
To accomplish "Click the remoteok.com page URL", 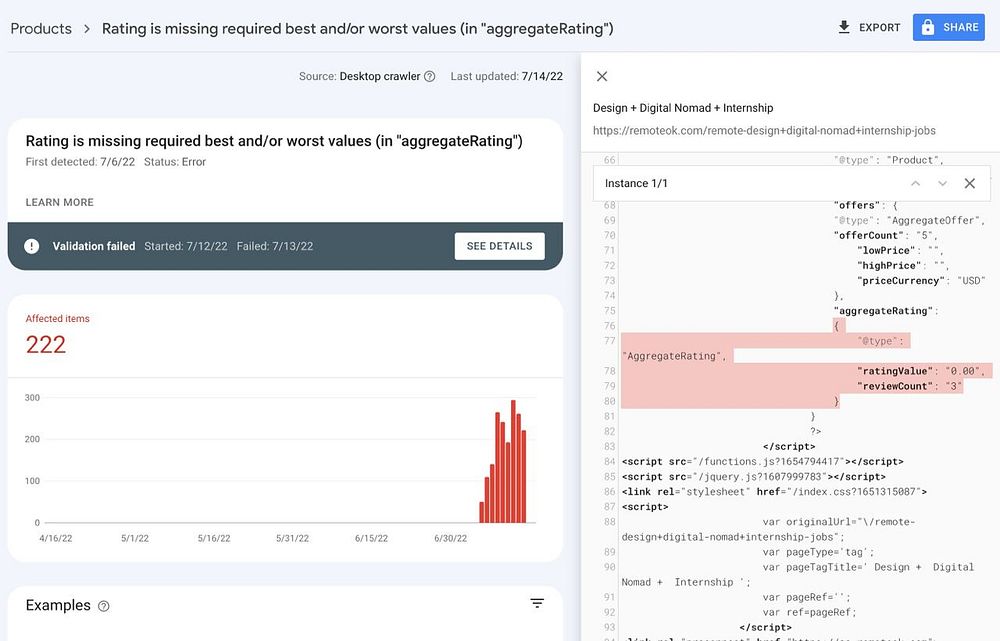I will point(764,131).
